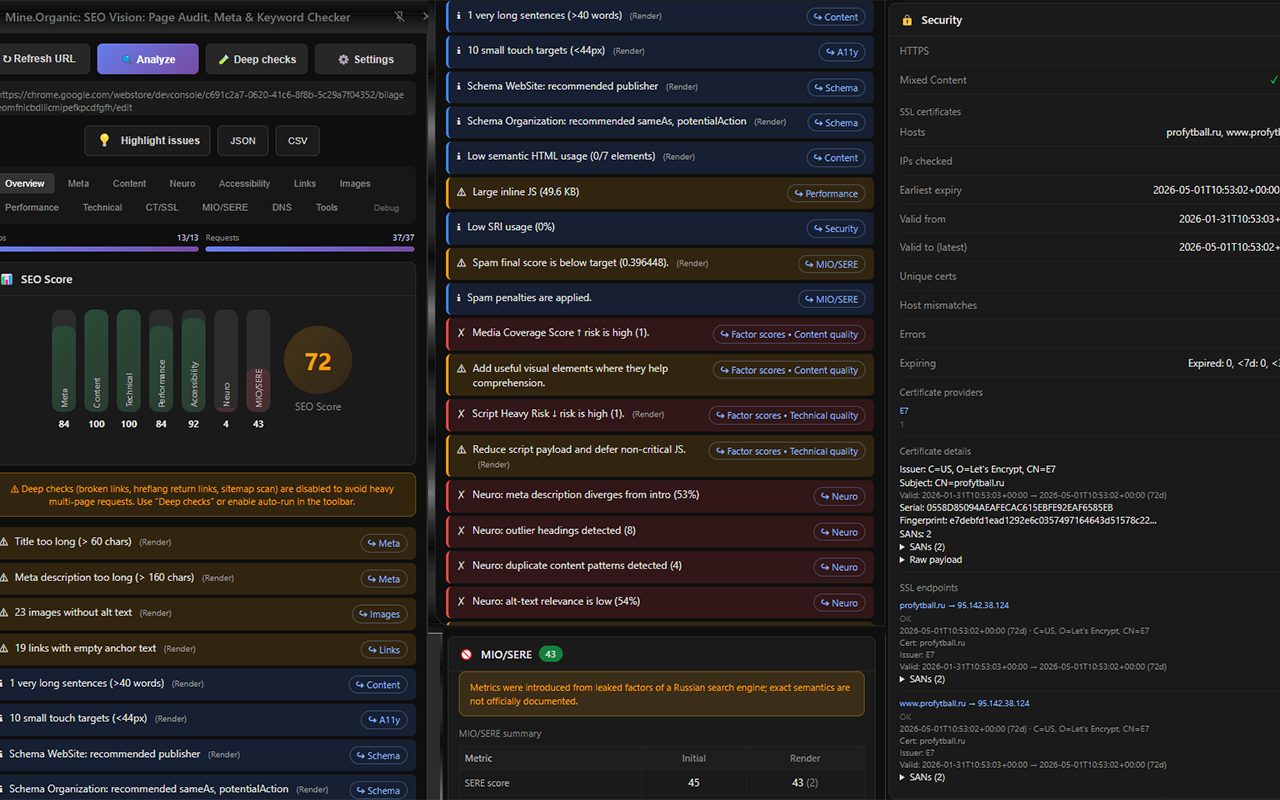Click info icon on Low semantic HTML usage row
The height and width of the screenshot is (800, 1280).
click(458, 156)
